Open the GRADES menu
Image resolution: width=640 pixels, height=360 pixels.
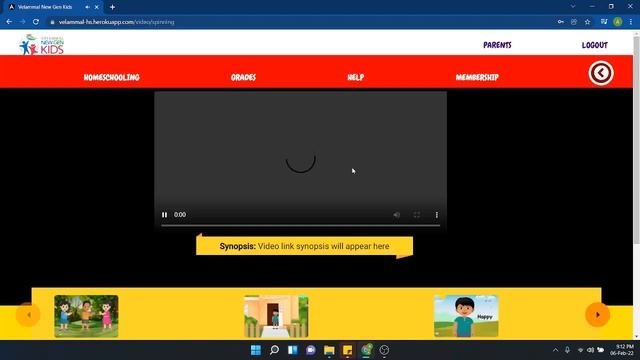(x=243, y=77)
